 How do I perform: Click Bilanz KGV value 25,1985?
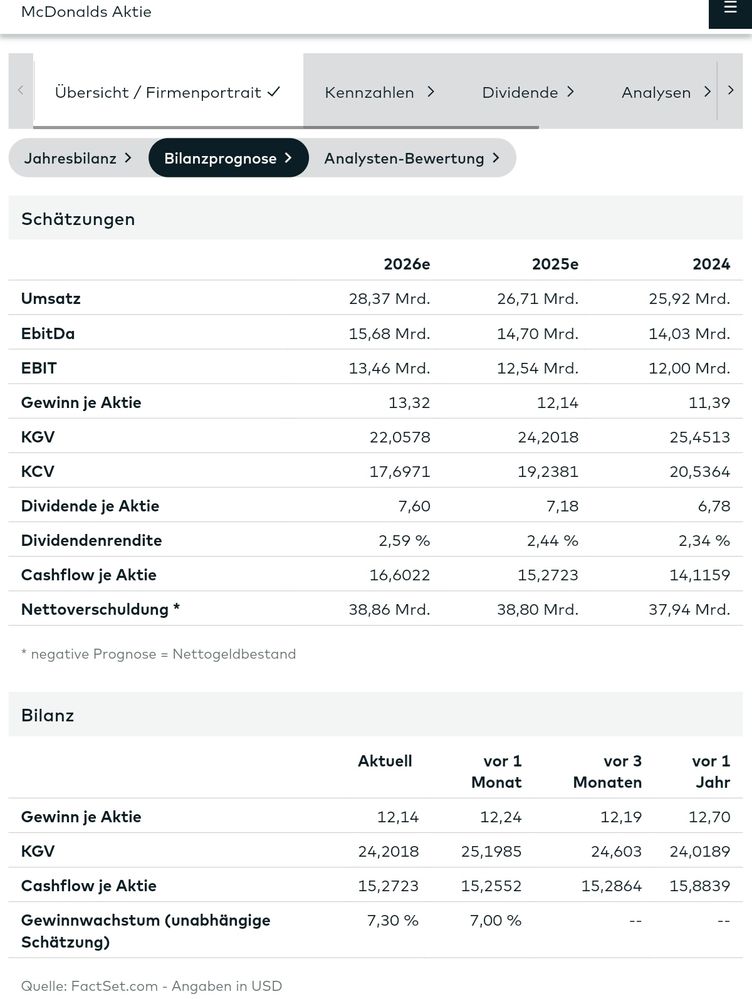(x=491, y=851)
